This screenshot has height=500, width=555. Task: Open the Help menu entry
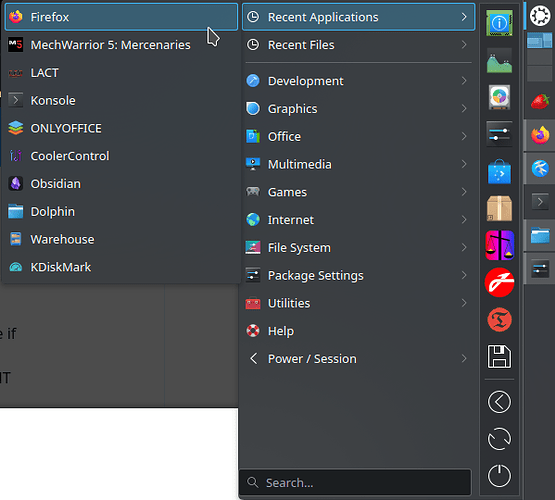tap(359, 331)
